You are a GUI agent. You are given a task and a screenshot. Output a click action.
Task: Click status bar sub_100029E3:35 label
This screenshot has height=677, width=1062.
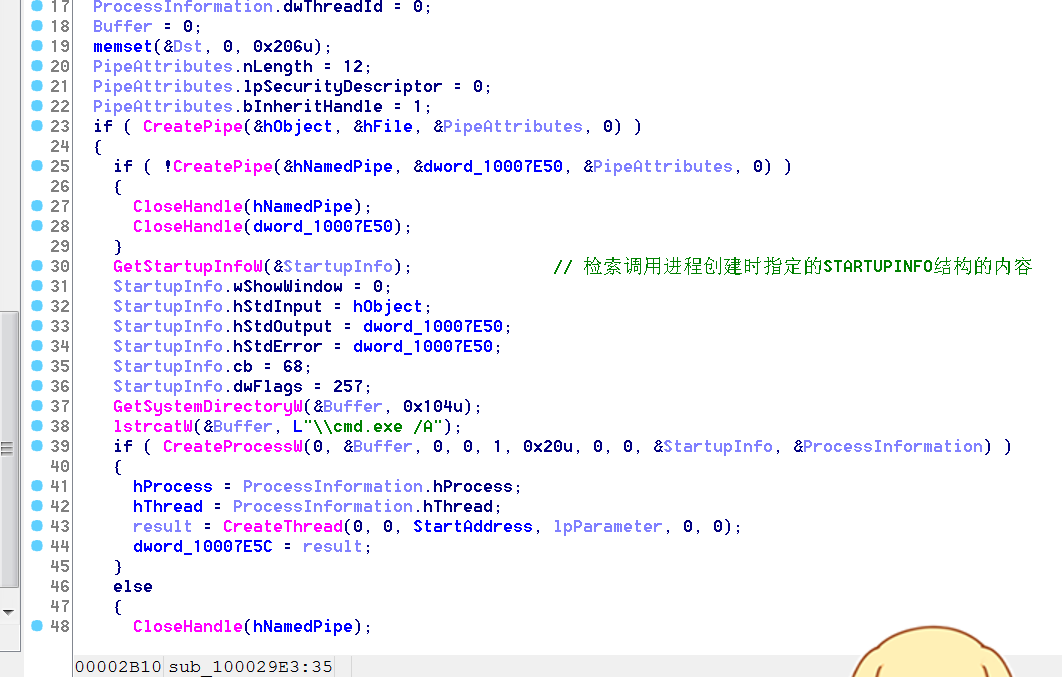(251, 667)
